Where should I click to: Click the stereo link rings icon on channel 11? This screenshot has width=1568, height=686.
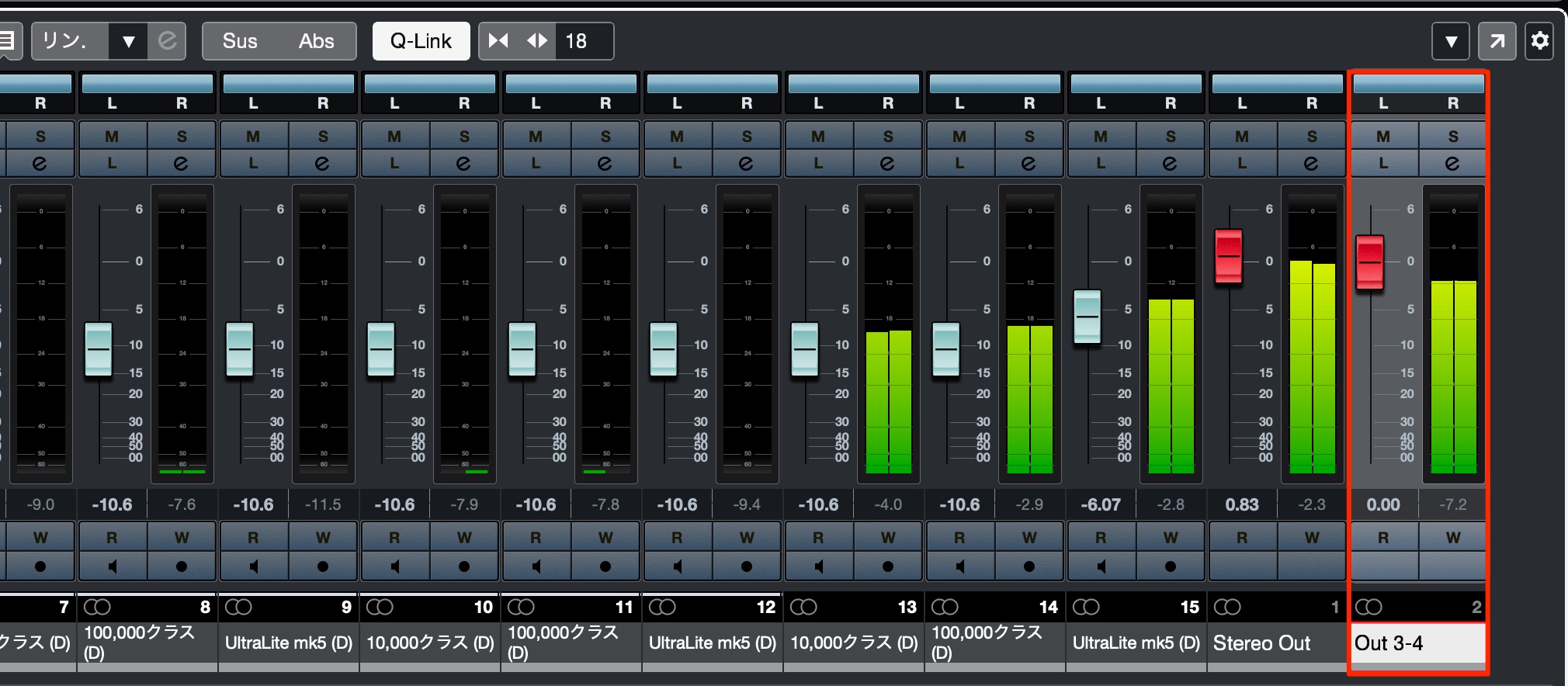(x=521, y=607)
